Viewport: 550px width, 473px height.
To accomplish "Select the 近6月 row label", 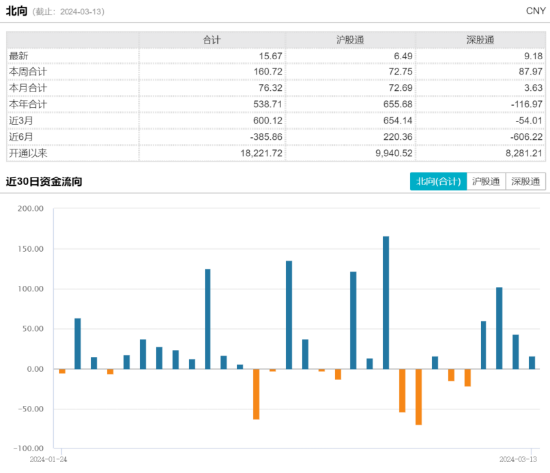I will pyautogui.click(x=21, y=137).
